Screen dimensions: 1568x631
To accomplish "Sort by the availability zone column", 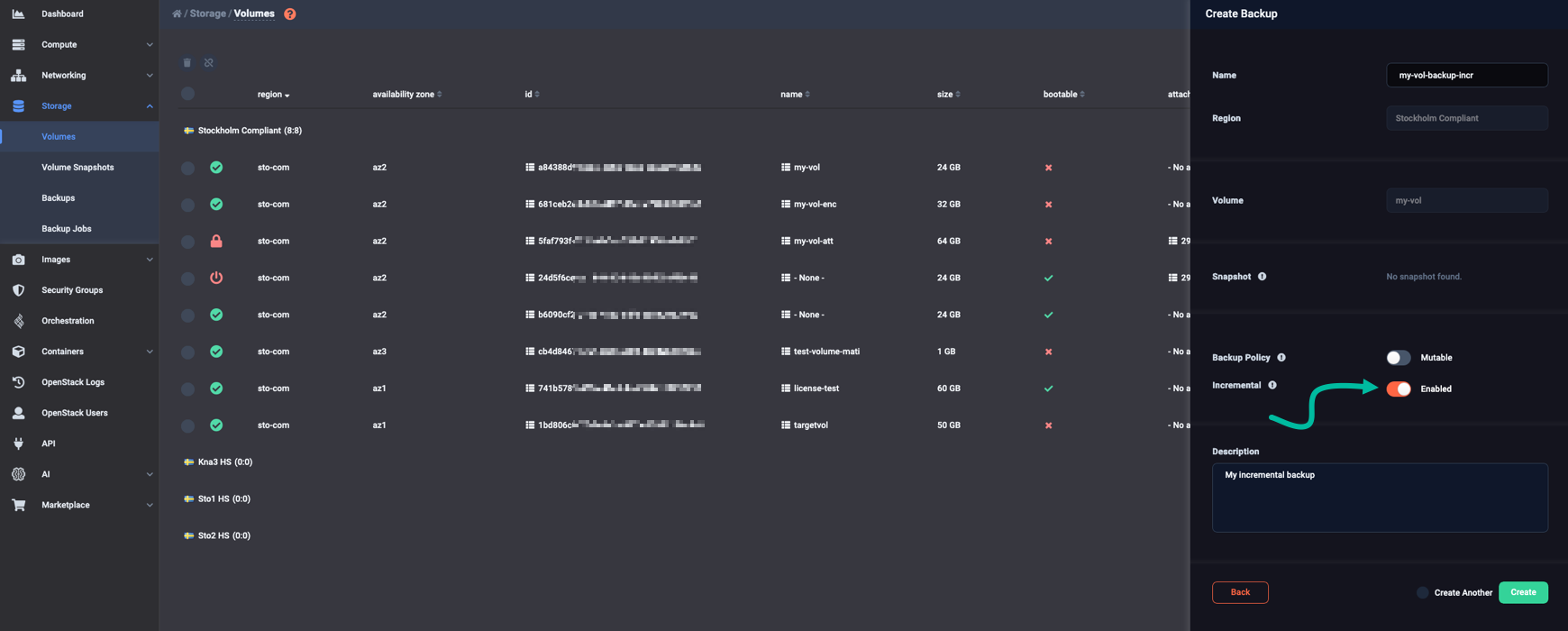I will pyautogui.click(x=406, y=94).
